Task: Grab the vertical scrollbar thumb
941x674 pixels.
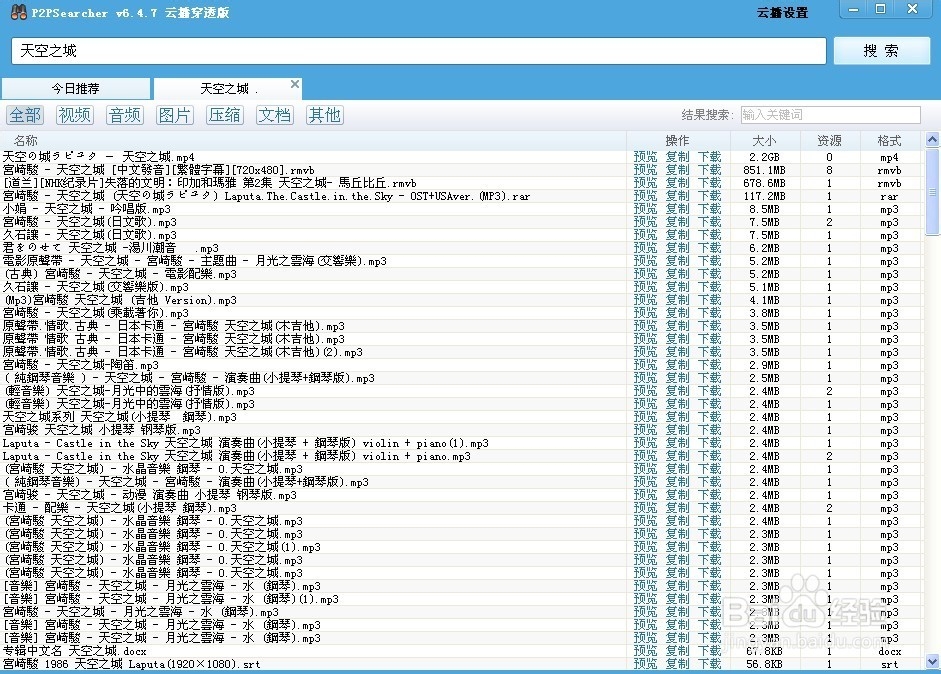Action: (x=932, y=192)
